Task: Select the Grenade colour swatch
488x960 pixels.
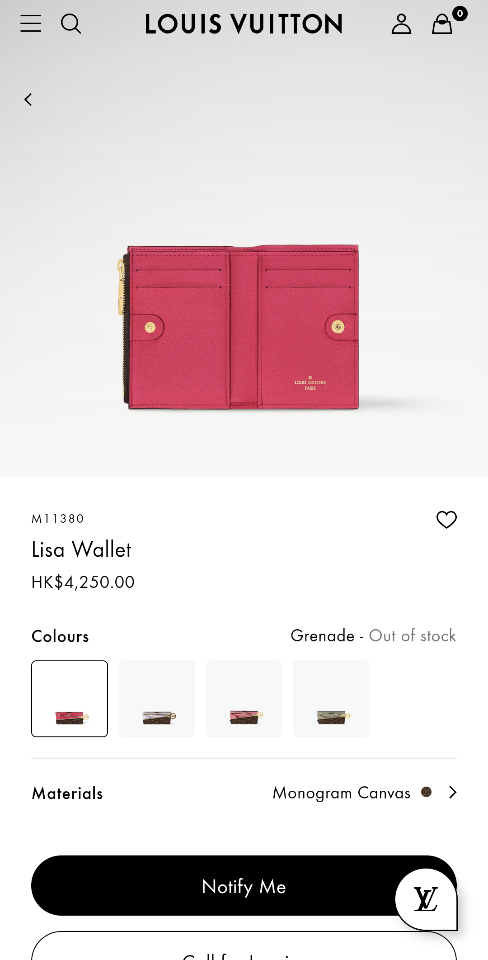Action: tap(70, 699)
